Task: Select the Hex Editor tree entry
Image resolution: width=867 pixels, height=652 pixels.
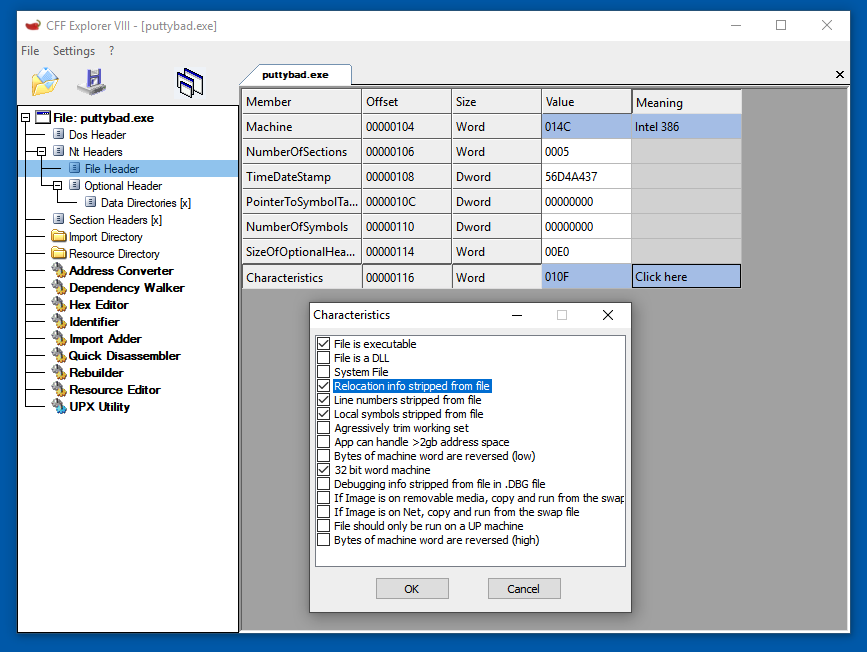Action: (x=99, y=305)
